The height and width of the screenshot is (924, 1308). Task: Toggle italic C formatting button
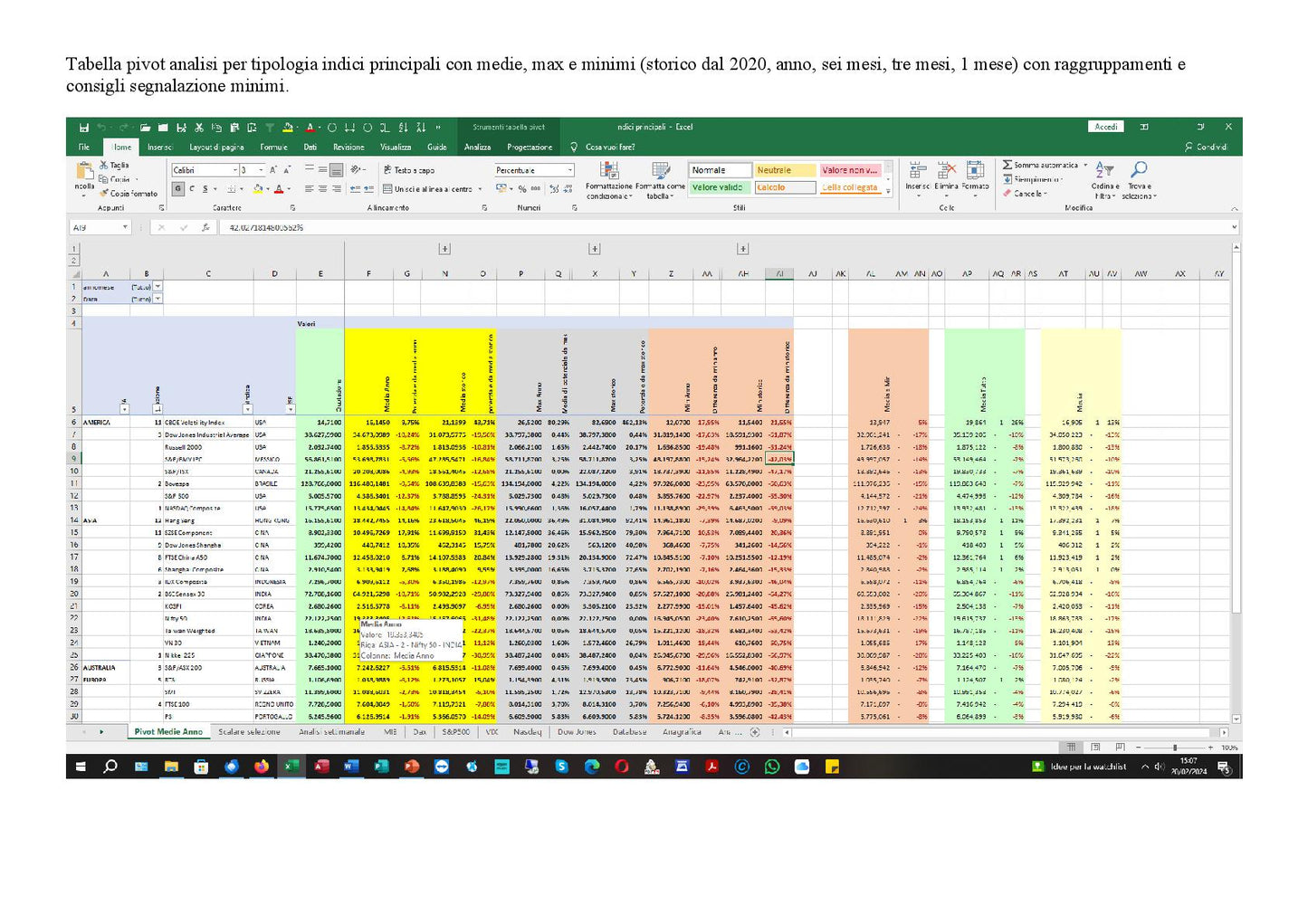click(x=192, y=188)
